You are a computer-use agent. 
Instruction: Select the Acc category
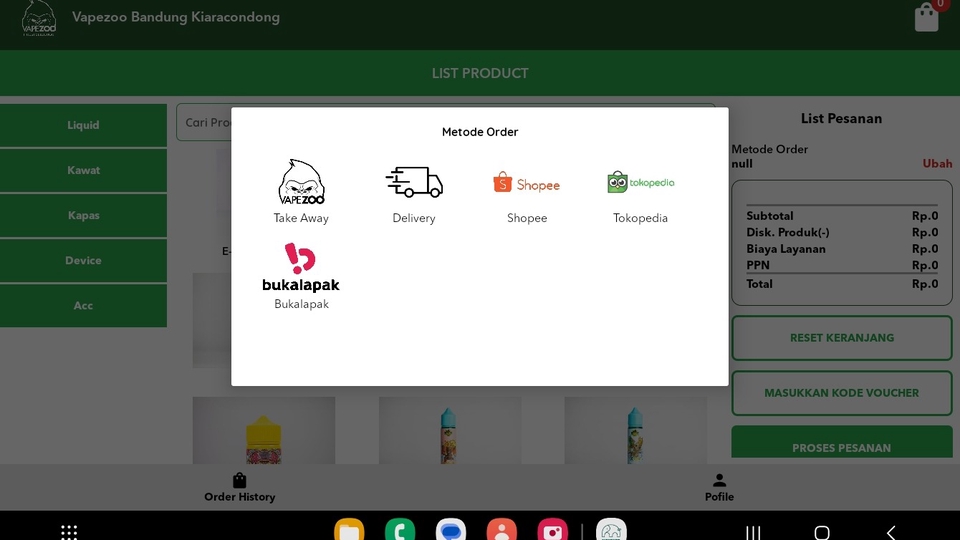(83, 306)
